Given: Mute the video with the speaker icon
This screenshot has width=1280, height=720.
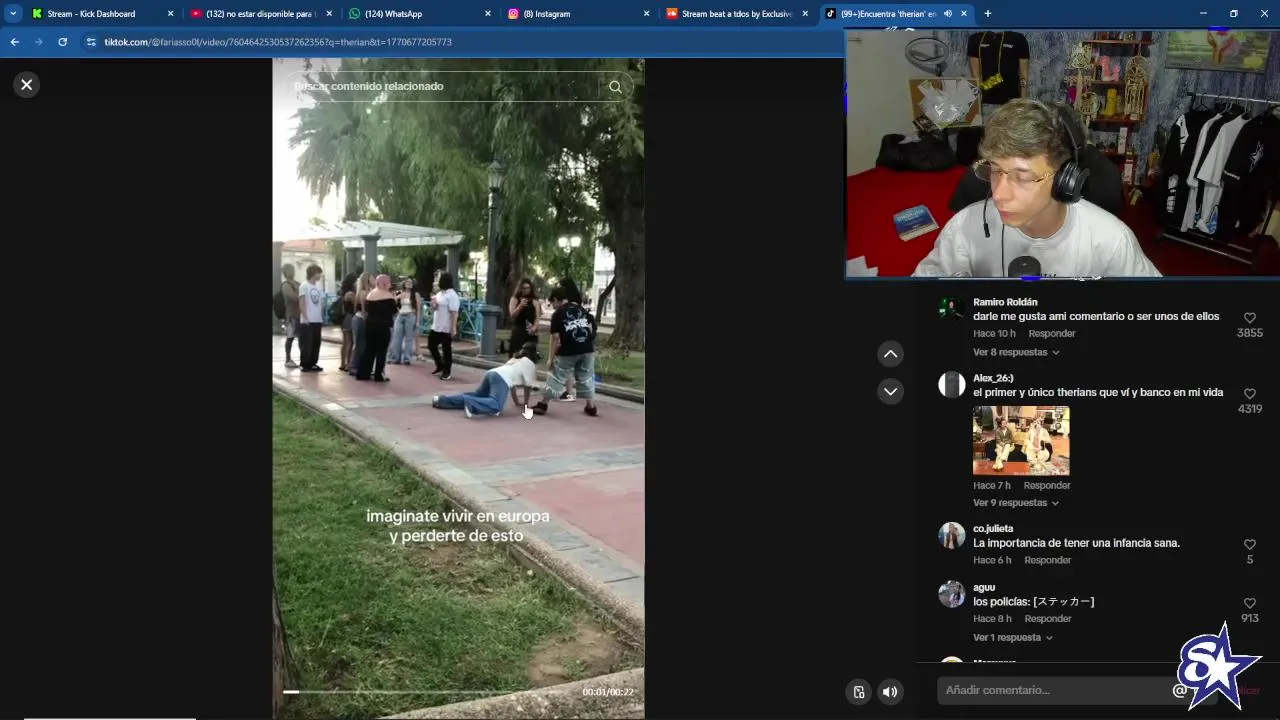Looking at the screenshot, I should click(889, 692).
